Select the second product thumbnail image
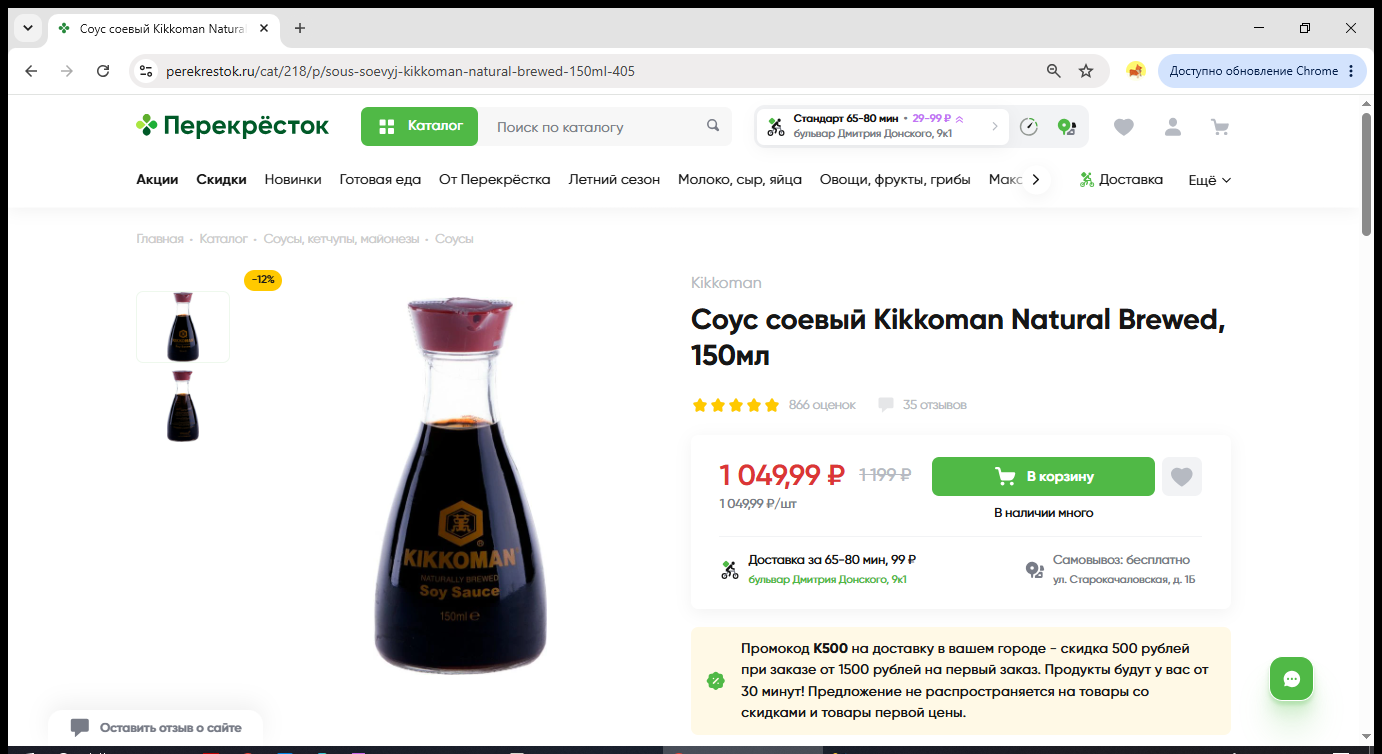1382x754 pixels. tap(183, 406)
